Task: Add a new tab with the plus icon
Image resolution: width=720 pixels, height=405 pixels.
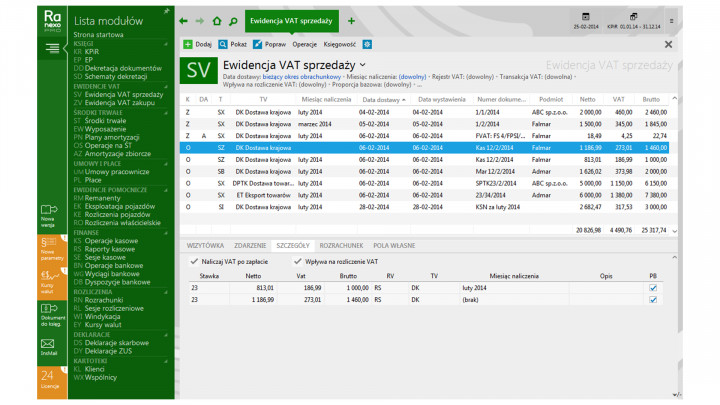Action: pyautogui.click(x=351, y=20)
